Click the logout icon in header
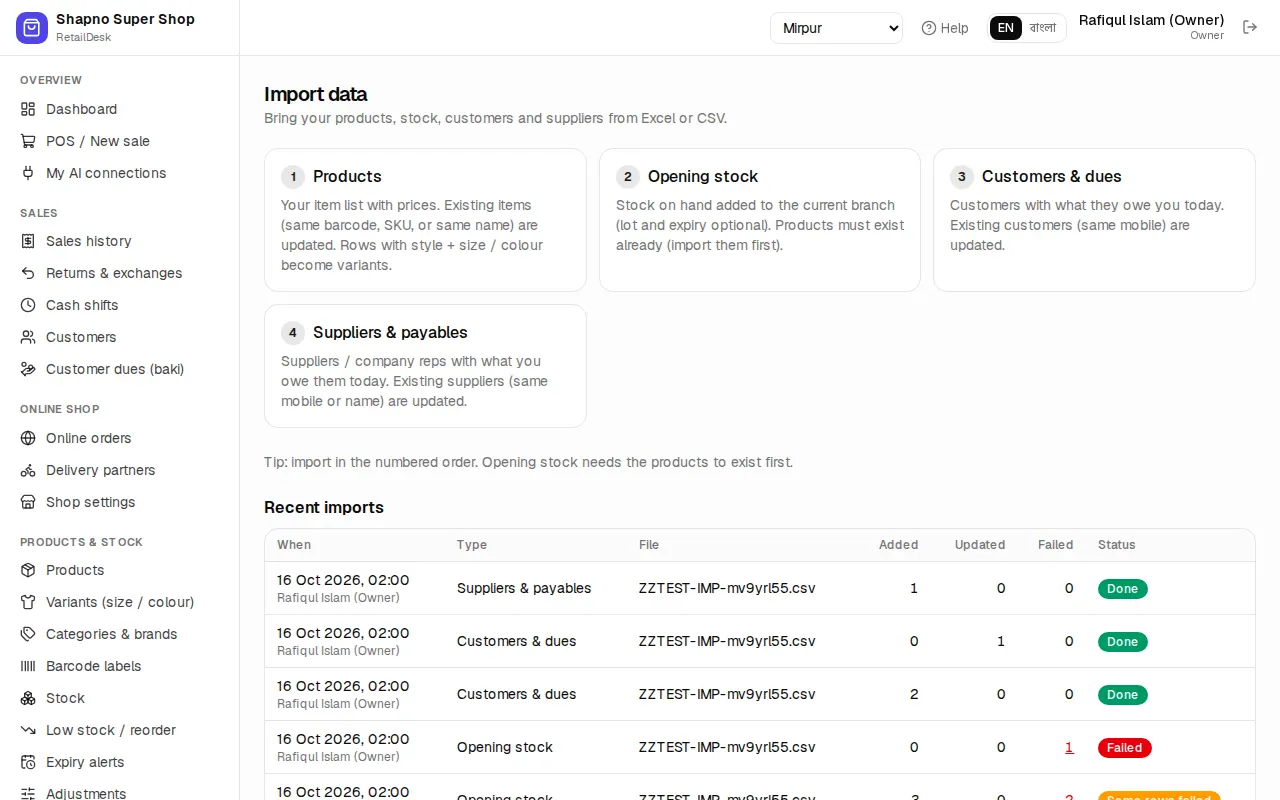Screen dimensions: 1280x800 [1250, 27]
